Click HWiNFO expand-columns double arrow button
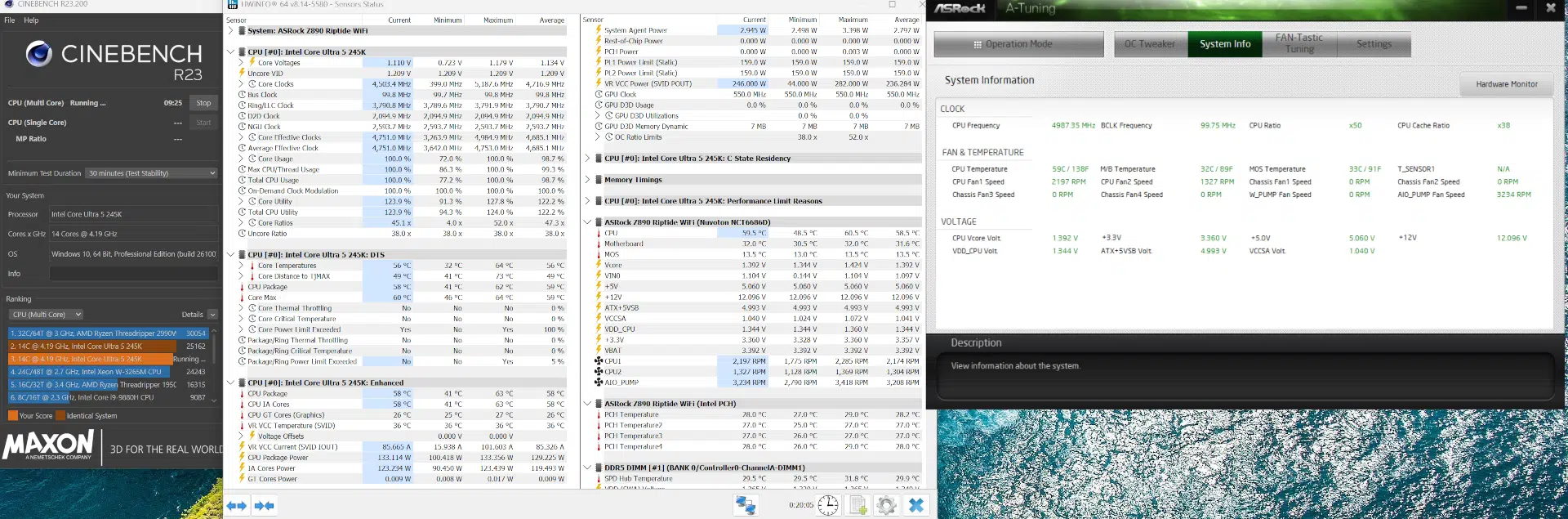Viewport: 1568px width, 519px height. point(237,506)
